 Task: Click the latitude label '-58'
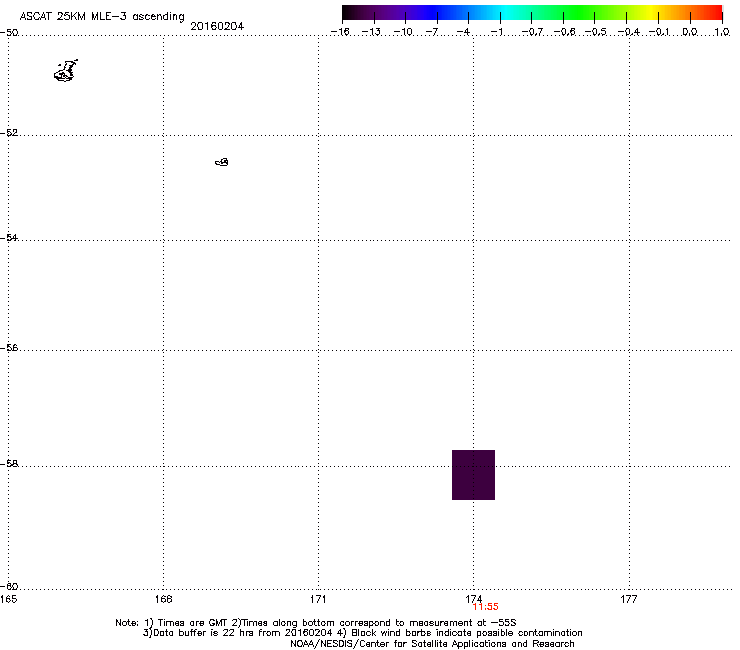click(9, 464)
